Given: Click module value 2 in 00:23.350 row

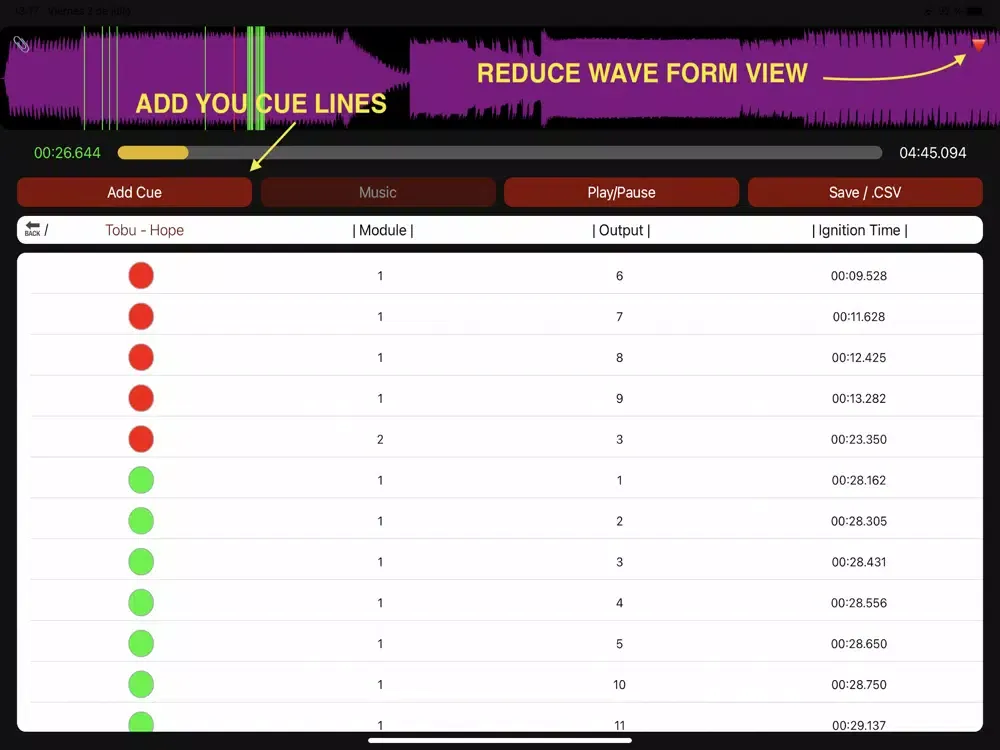Looking at the screenshot, I should click(380, 439).
